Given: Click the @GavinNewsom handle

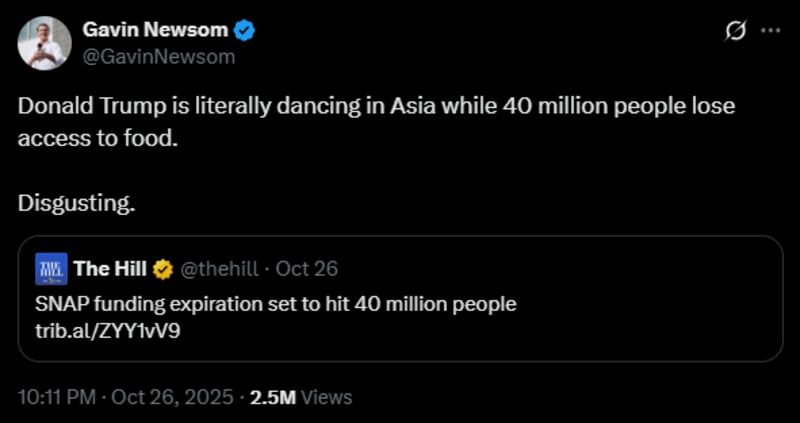Looking at the screenshot, I should 159,57.
